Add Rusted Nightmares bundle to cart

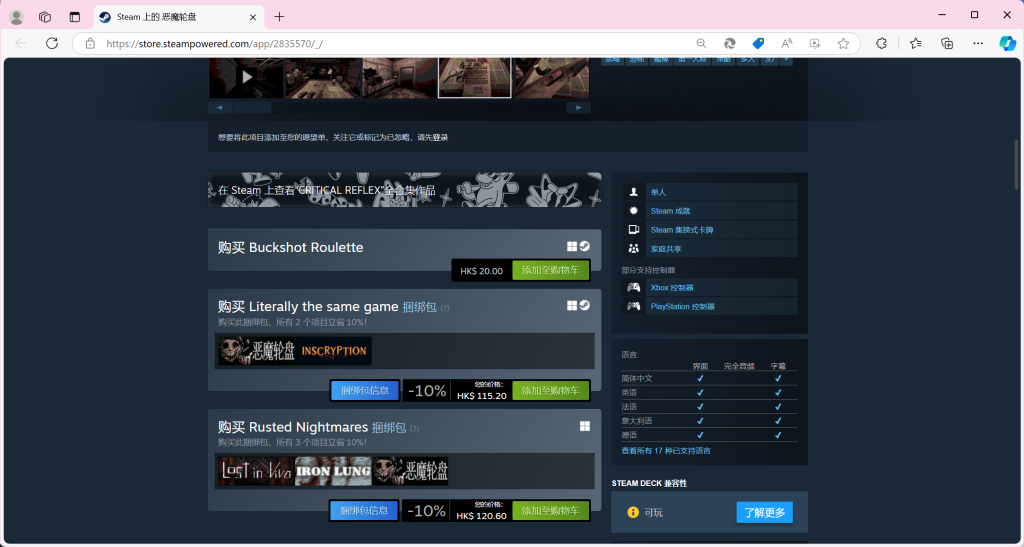pos(551,510)
